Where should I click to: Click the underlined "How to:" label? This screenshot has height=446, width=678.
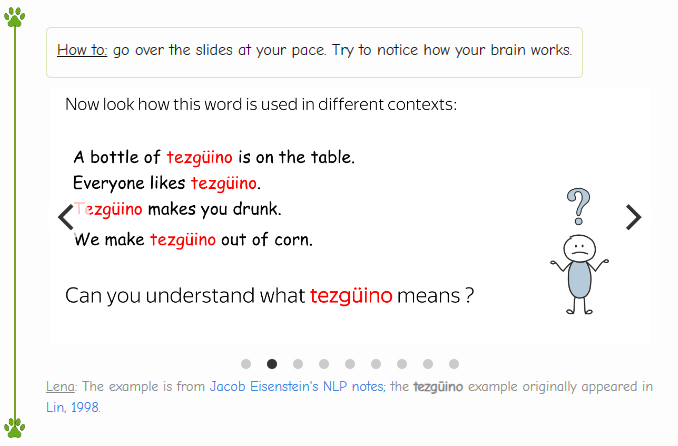tap(82, 50)
